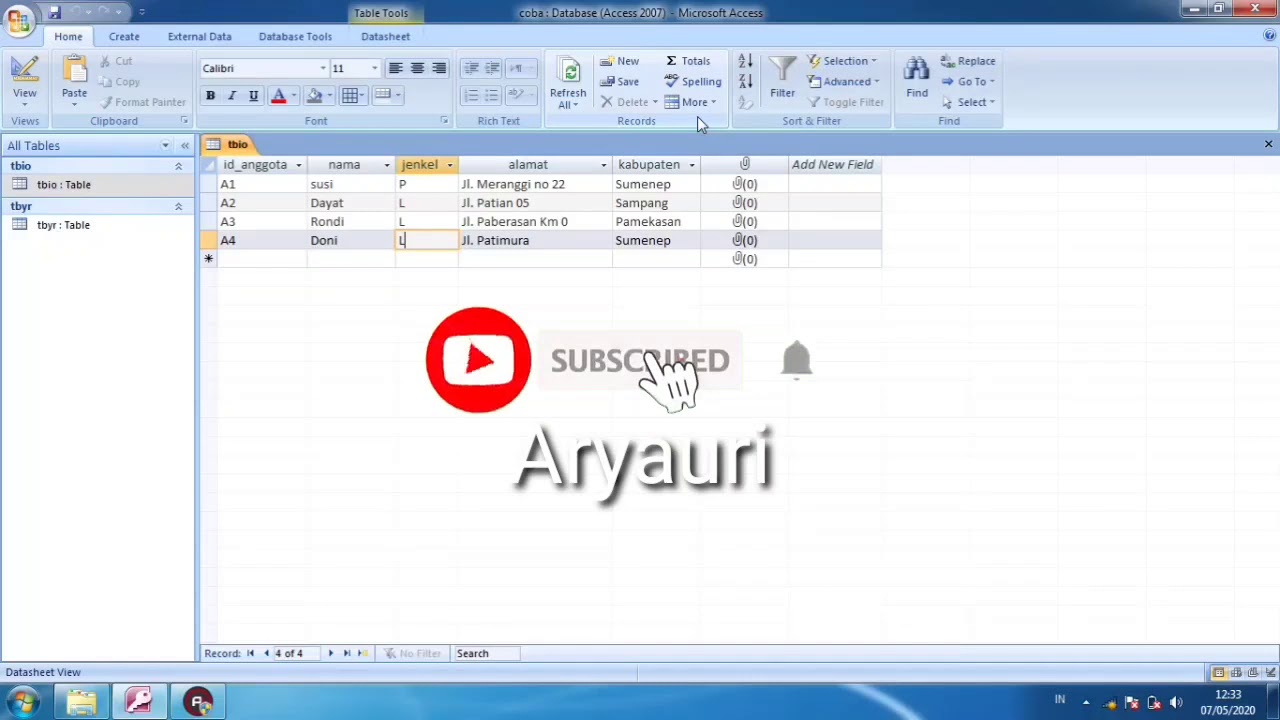Click the View datasheet/design icon
1280x720 pixels.
25,69
